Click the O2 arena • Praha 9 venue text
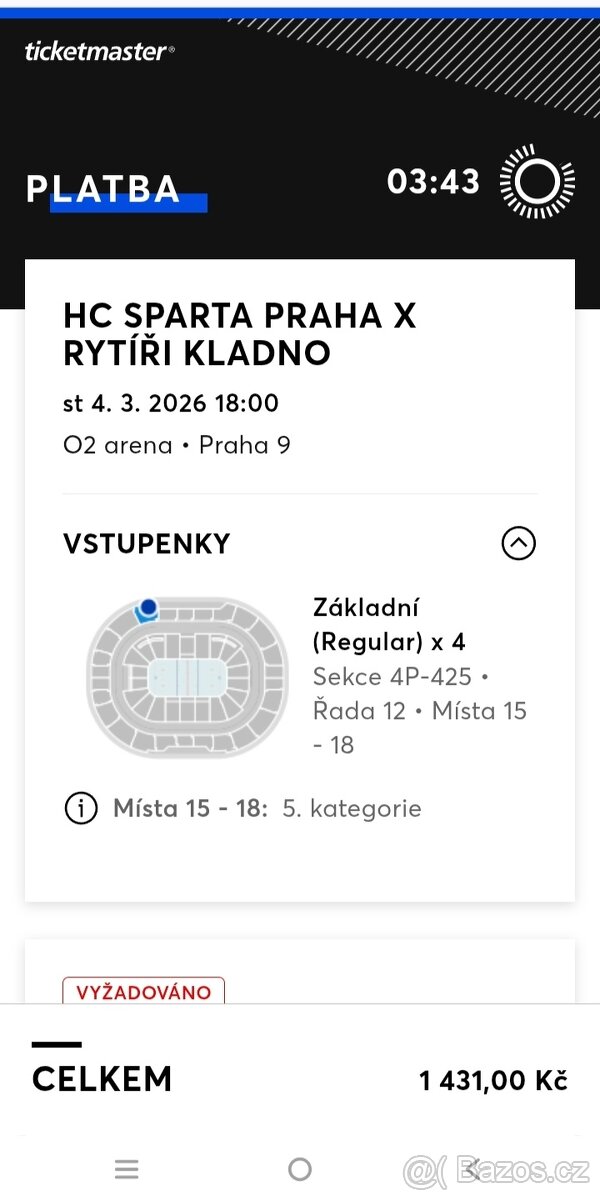This screenshot has height=1200, width=600. coord(177,445)
